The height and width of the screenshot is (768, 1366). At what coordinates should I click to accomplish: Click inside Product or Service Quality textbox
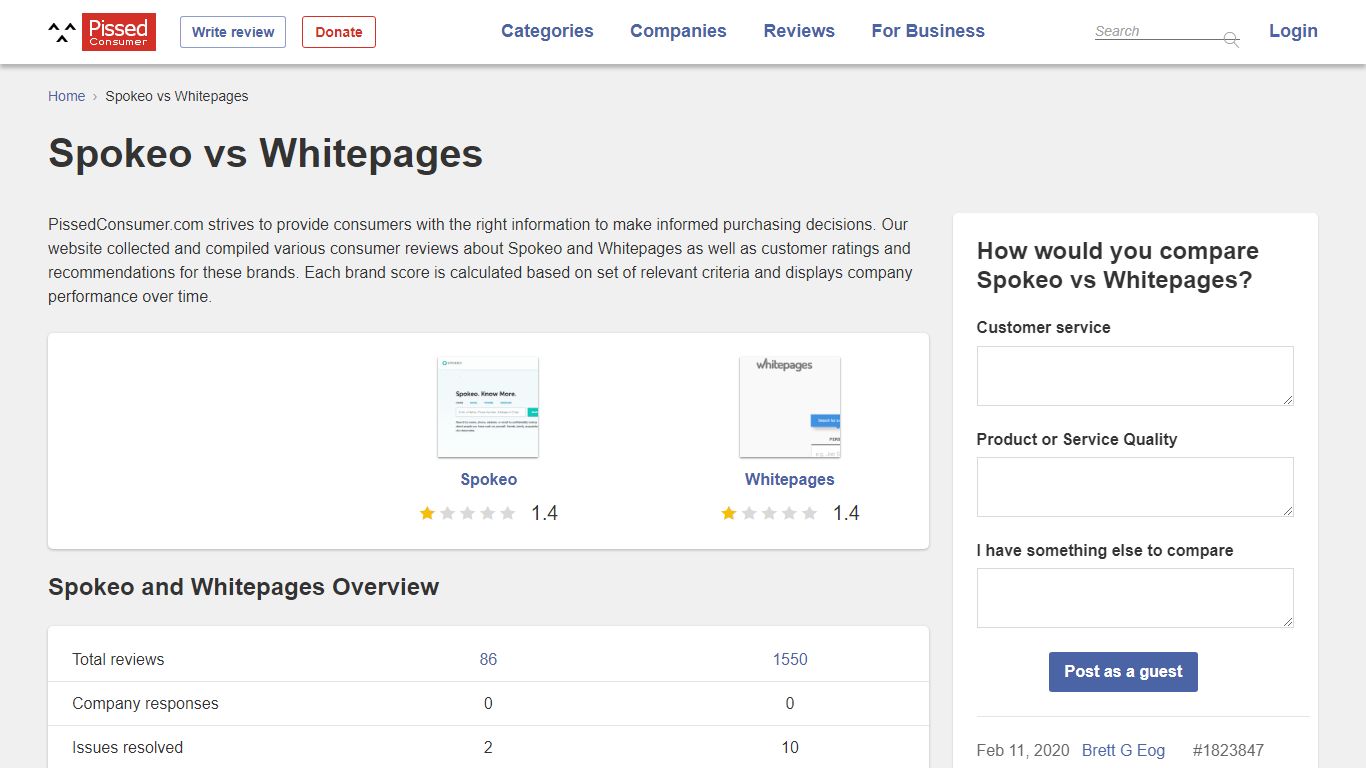tap(1135, 487)
